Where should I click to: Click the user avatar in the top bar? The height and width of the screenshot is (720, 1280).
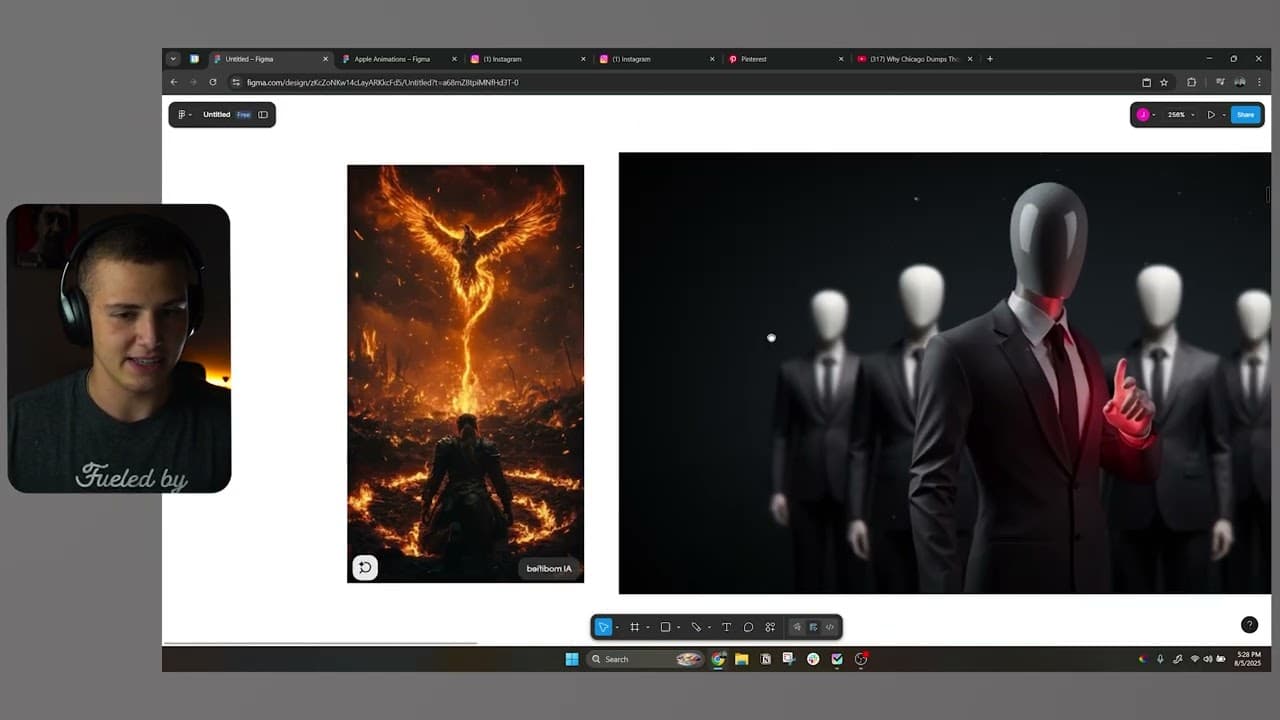tap(1143, 114)
